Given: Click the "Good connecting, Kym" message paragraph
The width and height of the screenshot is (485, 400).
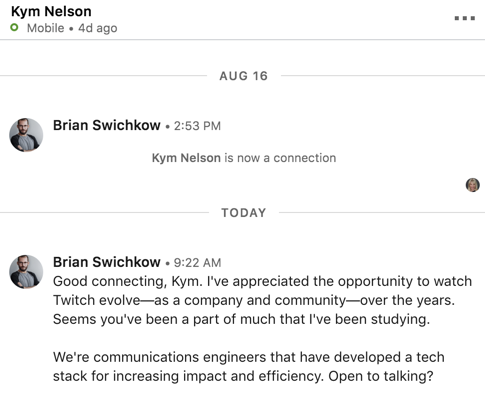Looking at the screenshot, I should tap(262, 300).
